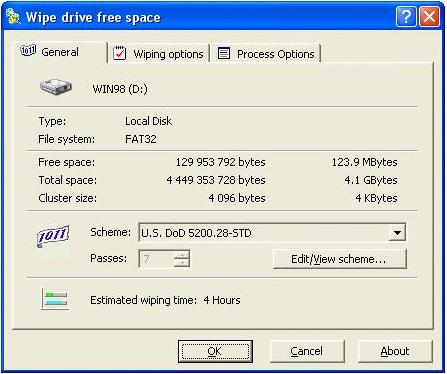The image size is (447, 374).
Task: Click the title bar application icon
Action: tap(13, 16)
